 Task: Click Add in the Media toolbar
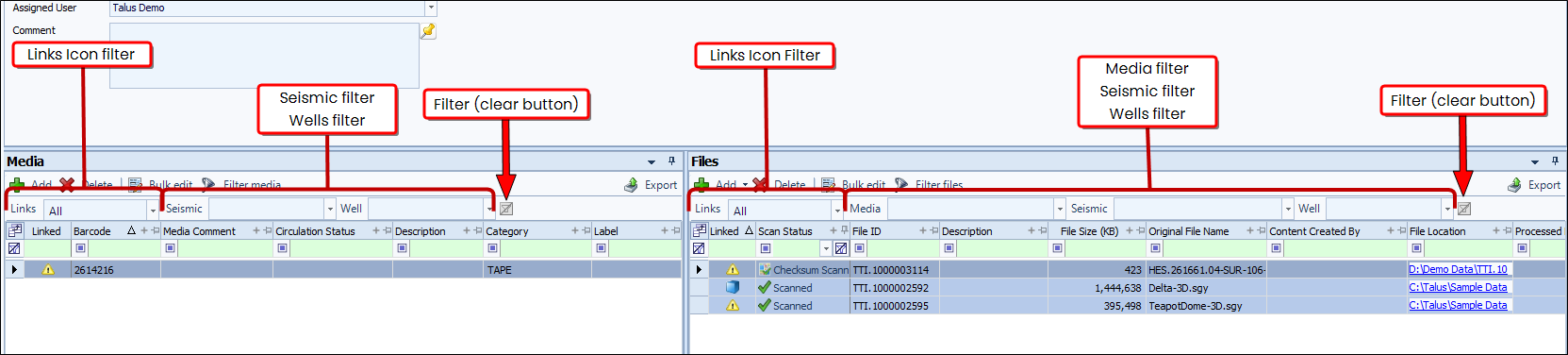[31, 185]
